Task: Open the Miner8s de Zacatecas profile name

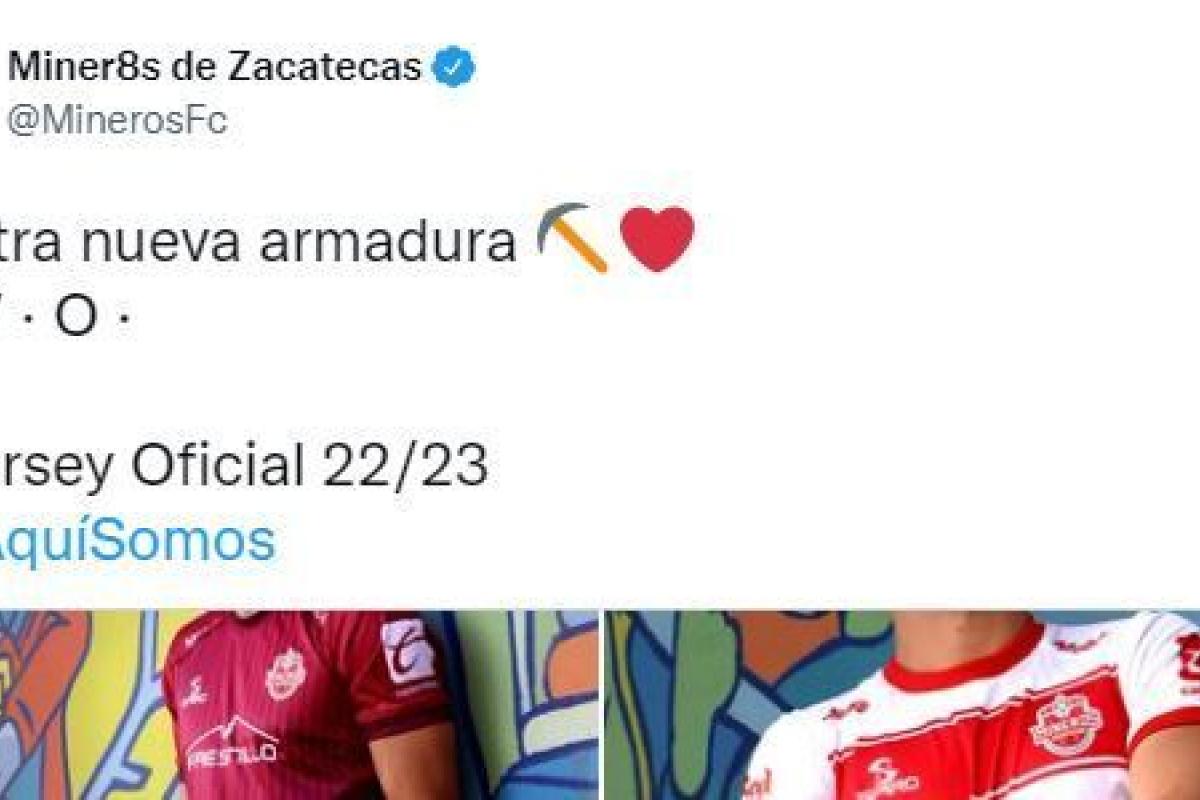Action: pos(215,68)
